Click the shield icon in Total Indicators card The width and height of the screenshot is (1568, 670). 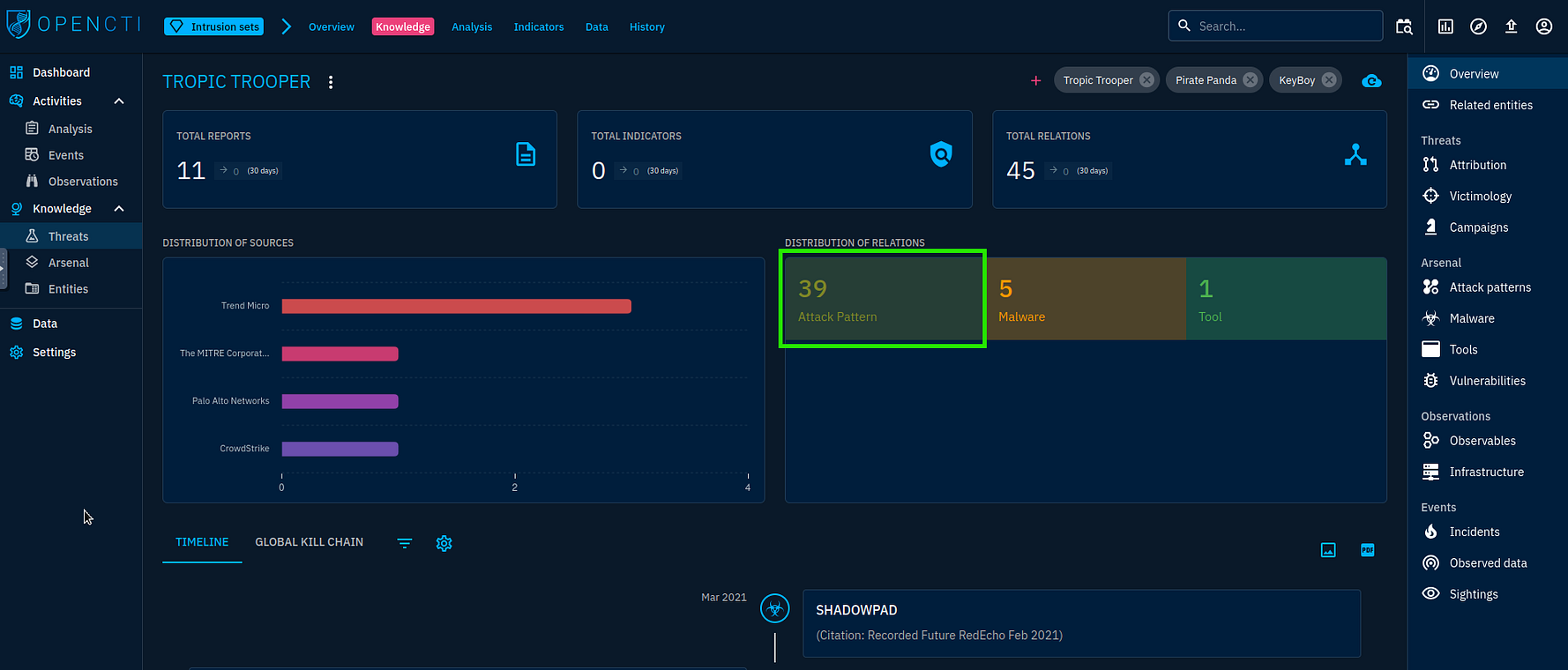941,154
